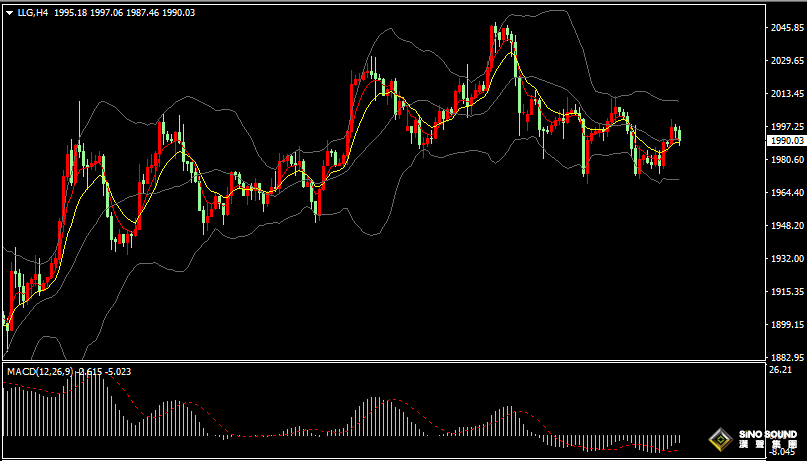Click the LLG,H4 symbol label
This screenshot has width=807, height=461.
(x=33, y=12)
